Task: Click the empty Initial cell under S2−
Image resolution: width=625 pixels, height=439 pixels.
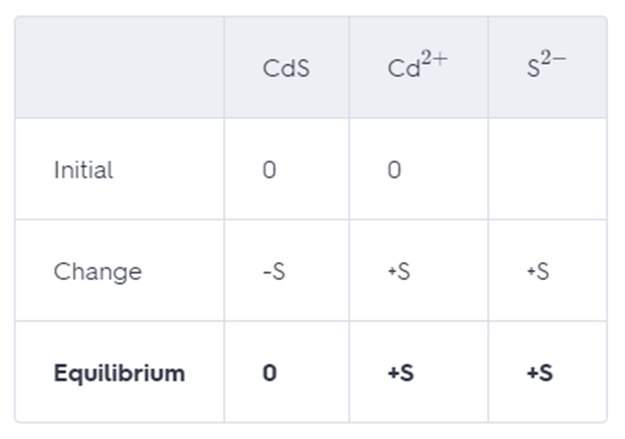Action: (546, 170)
